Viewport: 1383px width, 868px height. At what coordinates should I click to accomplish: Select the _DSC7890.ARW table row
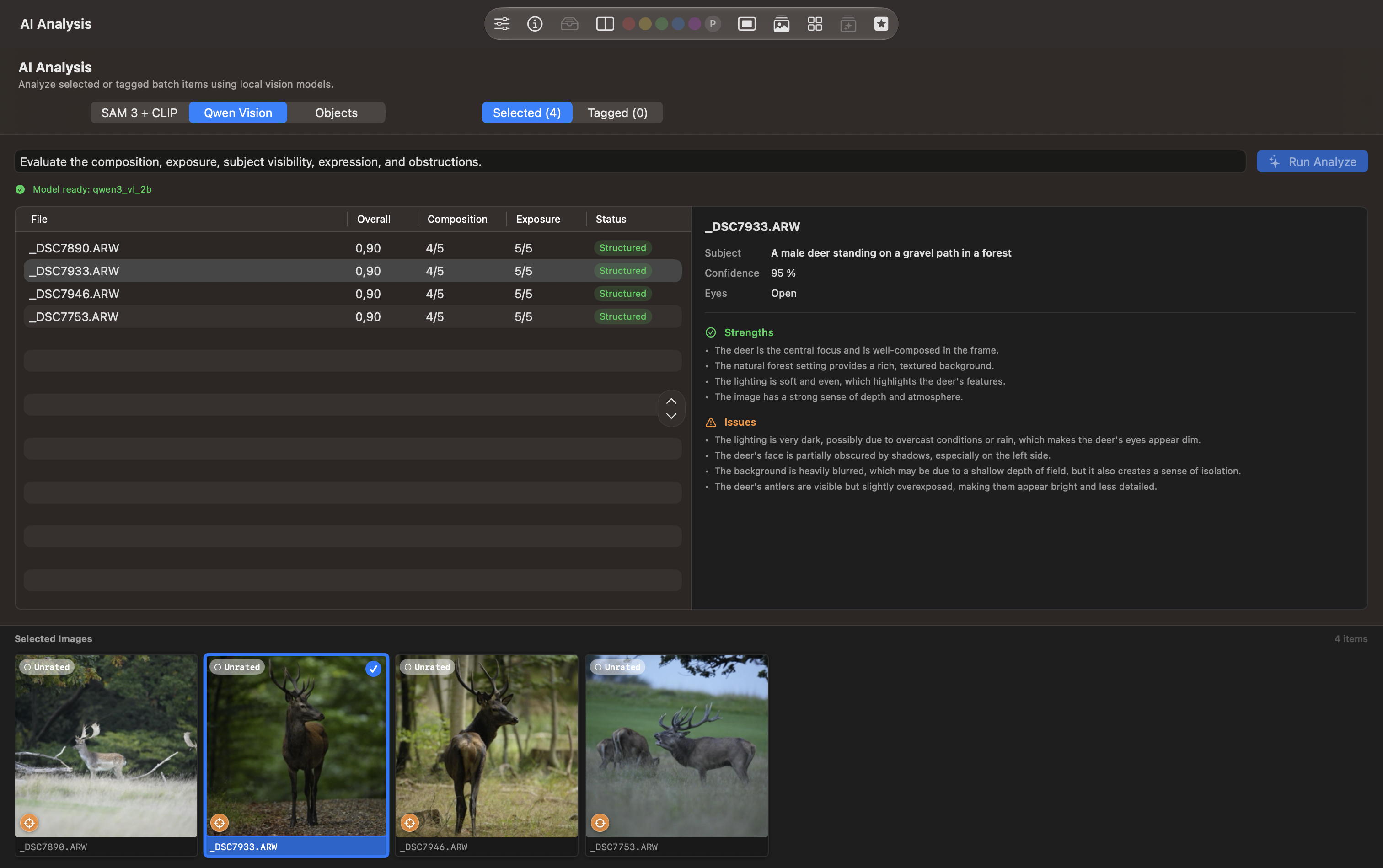[353, 248]
